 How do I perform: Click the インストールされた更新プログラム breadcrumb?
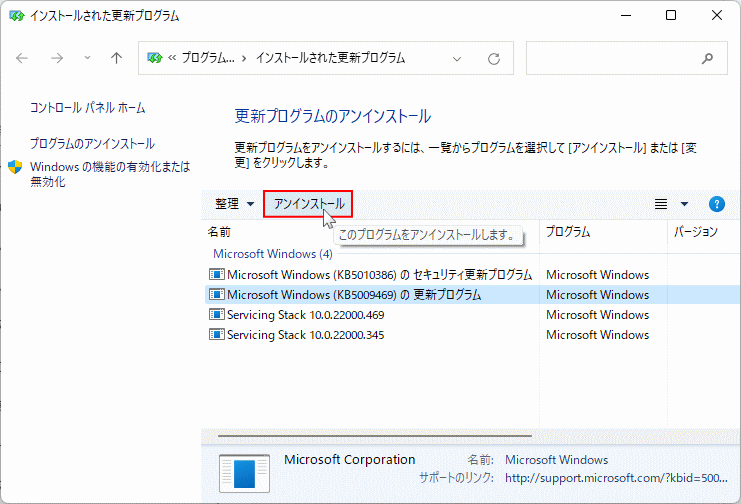(x=330, y=58)
